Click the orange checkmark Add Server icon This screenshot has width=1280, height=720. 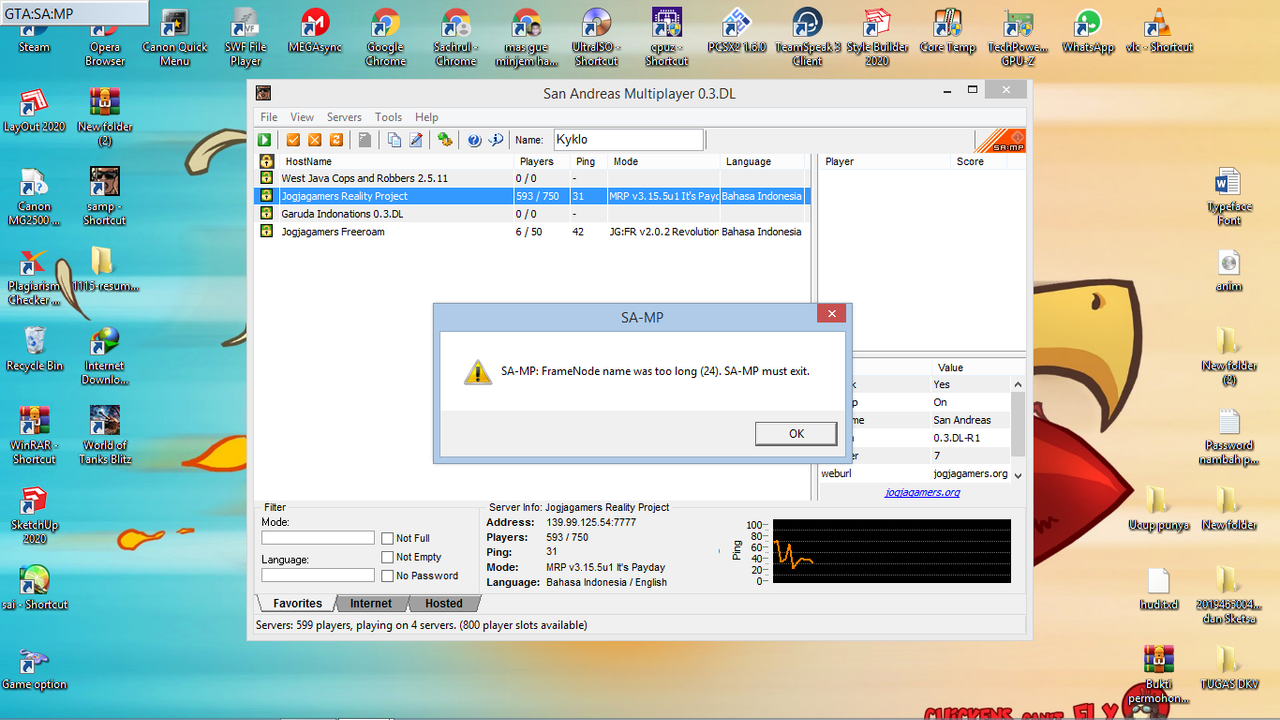click(293, 140)
